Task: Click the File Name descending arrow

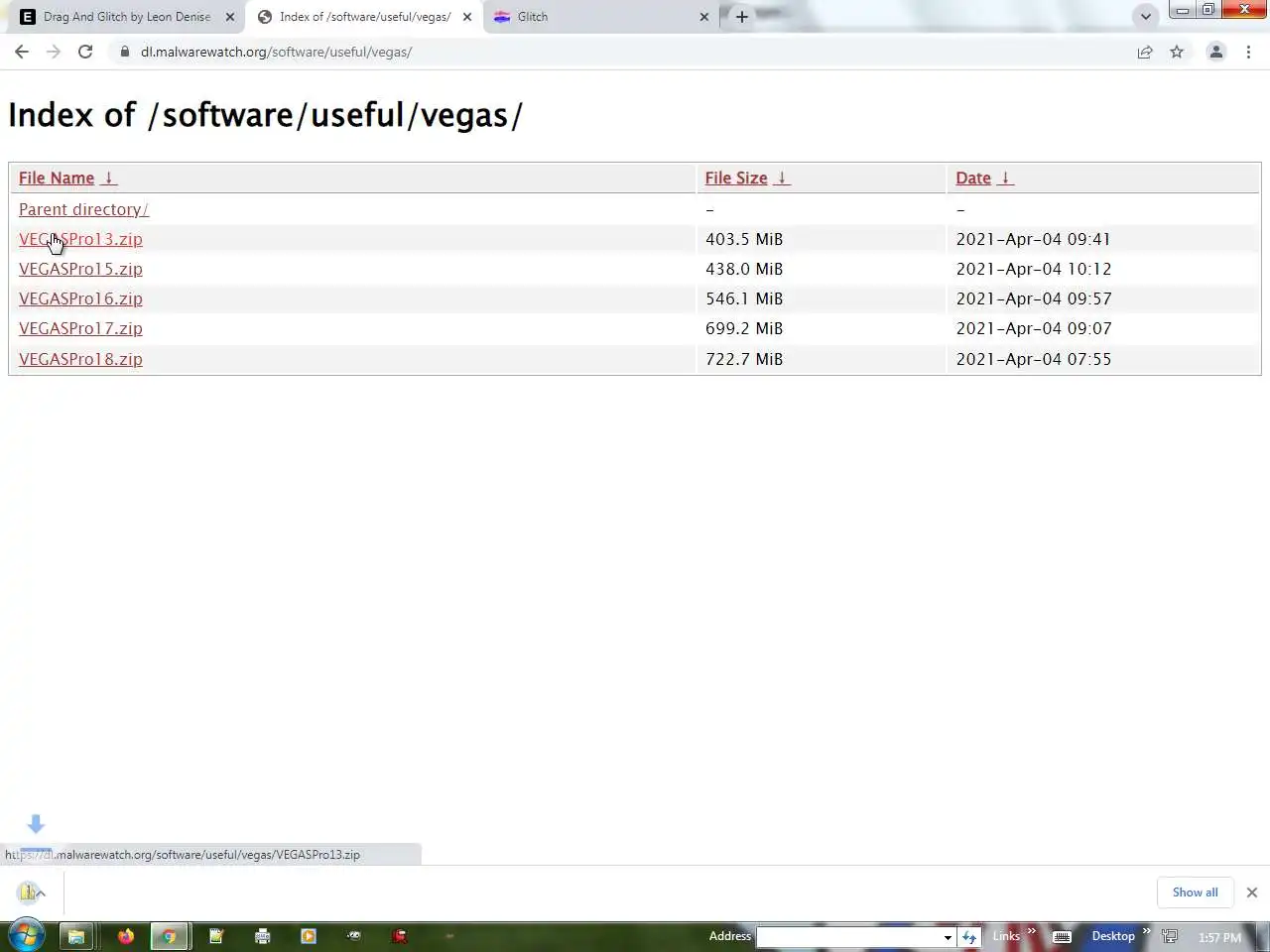Action: pyautogui.click(x=109, y=178)
